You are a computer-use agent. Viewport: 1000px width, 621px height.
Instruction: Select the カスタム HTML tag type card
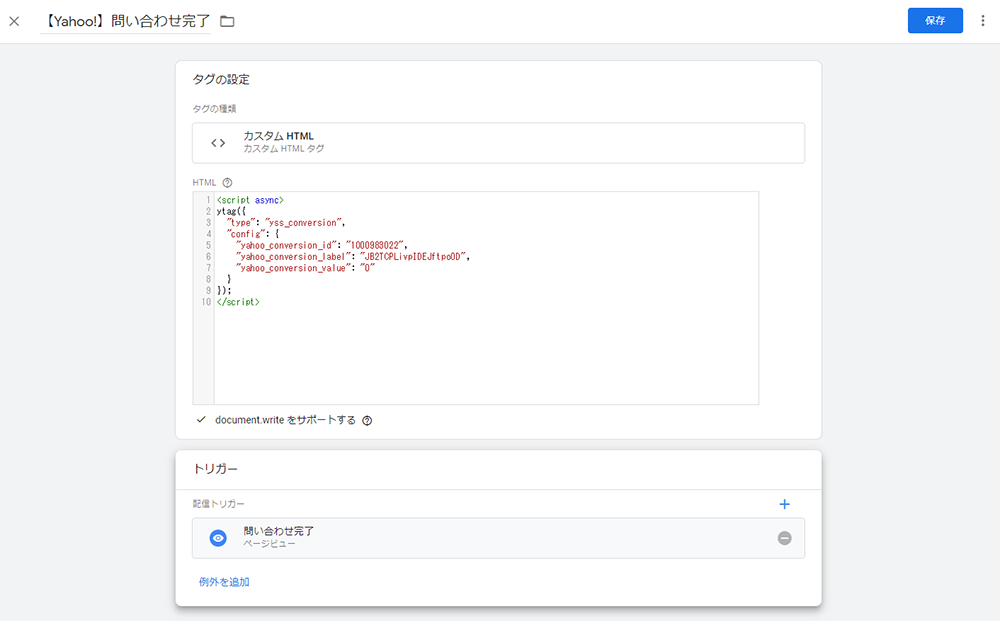(x=498, y=143)
